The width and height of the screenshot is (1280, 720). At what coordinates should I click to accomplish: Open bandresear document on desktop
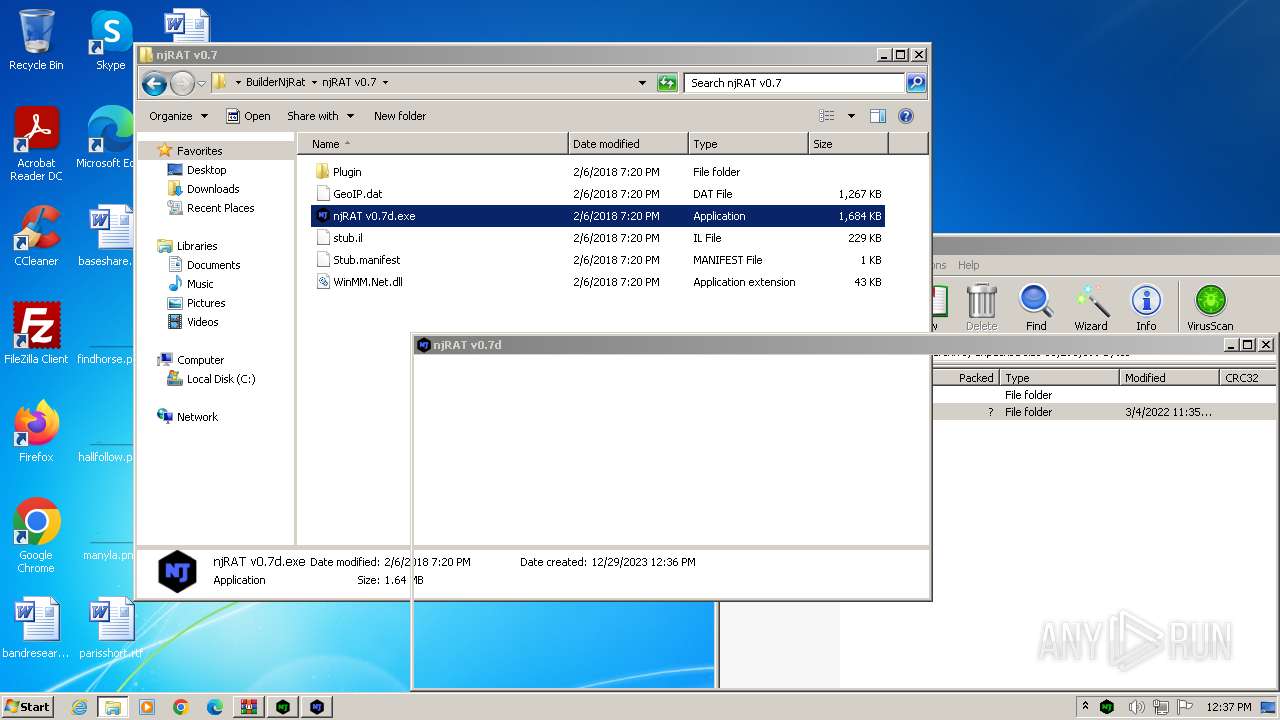pos(36,628)
